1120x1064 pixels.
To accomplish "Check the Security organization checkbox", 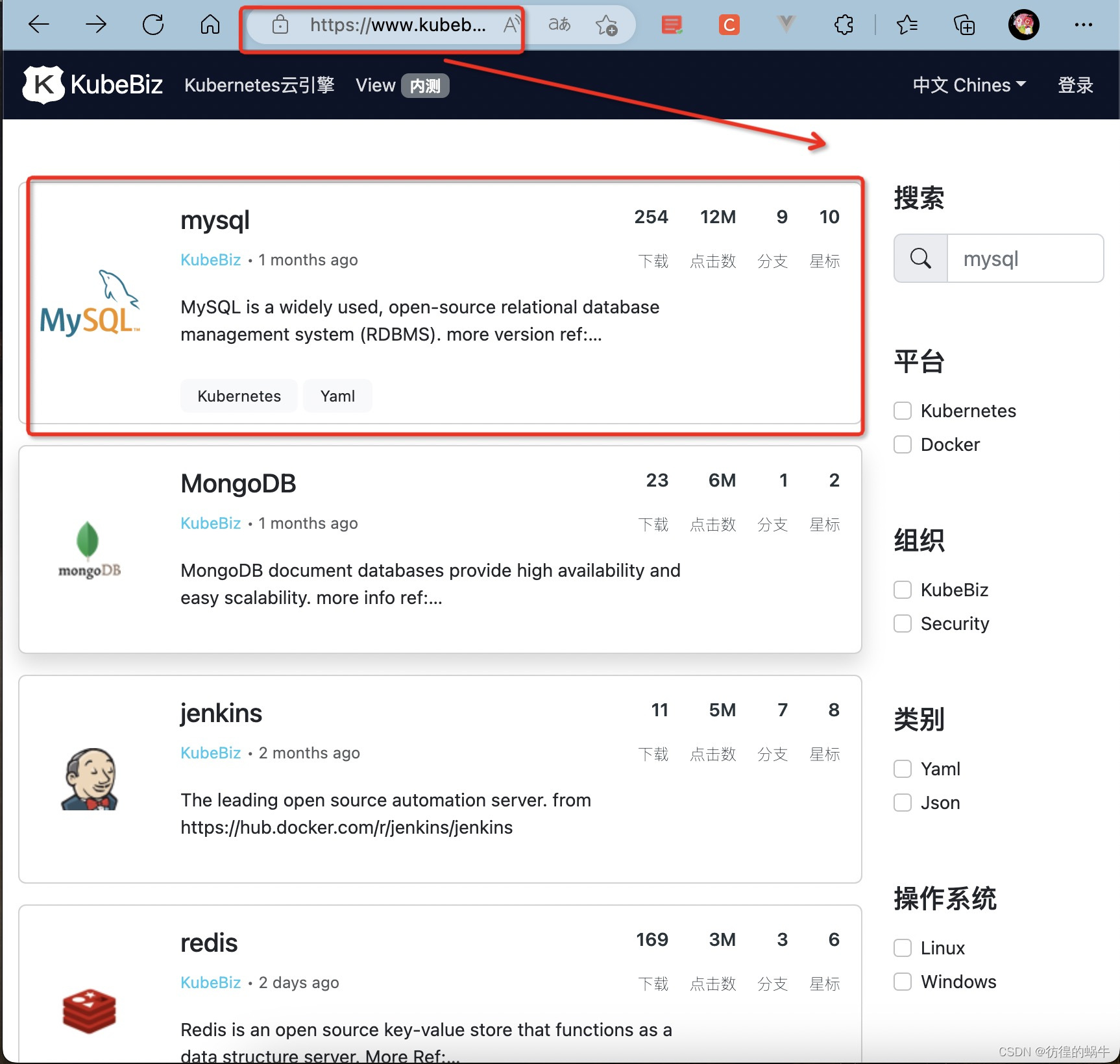I will pos(903,623).
